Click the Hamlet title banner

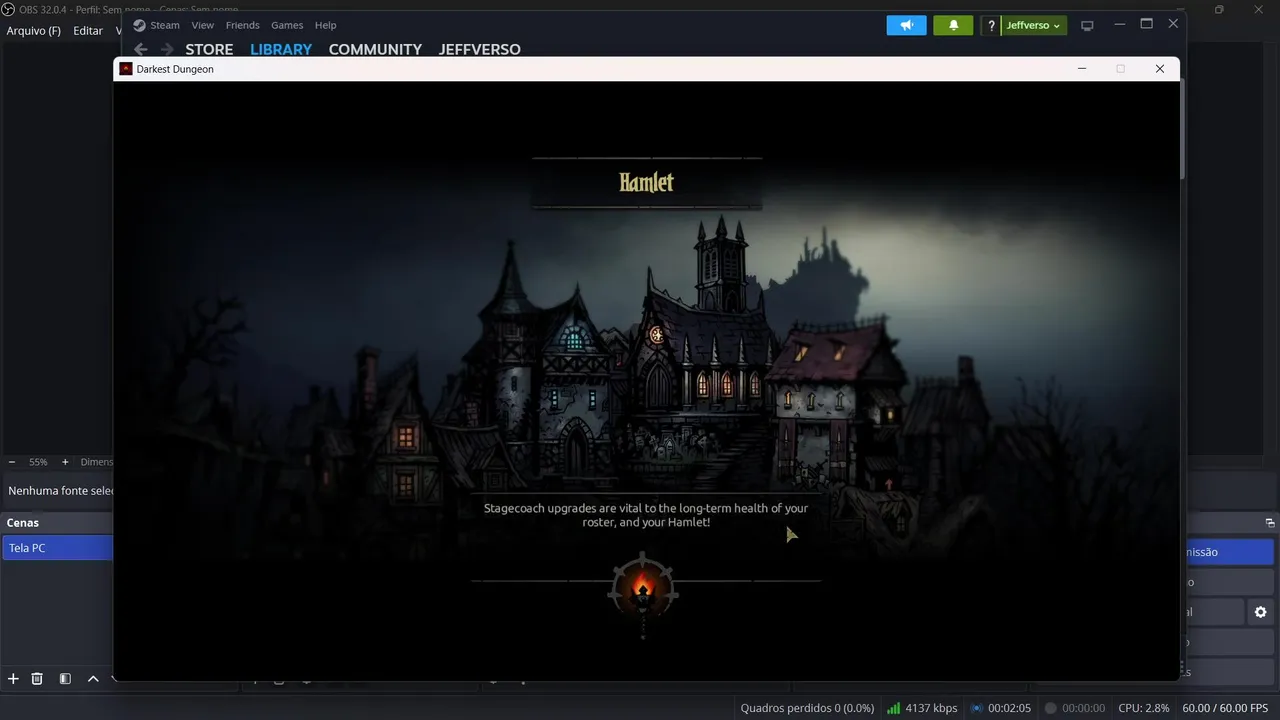point(646,183)
